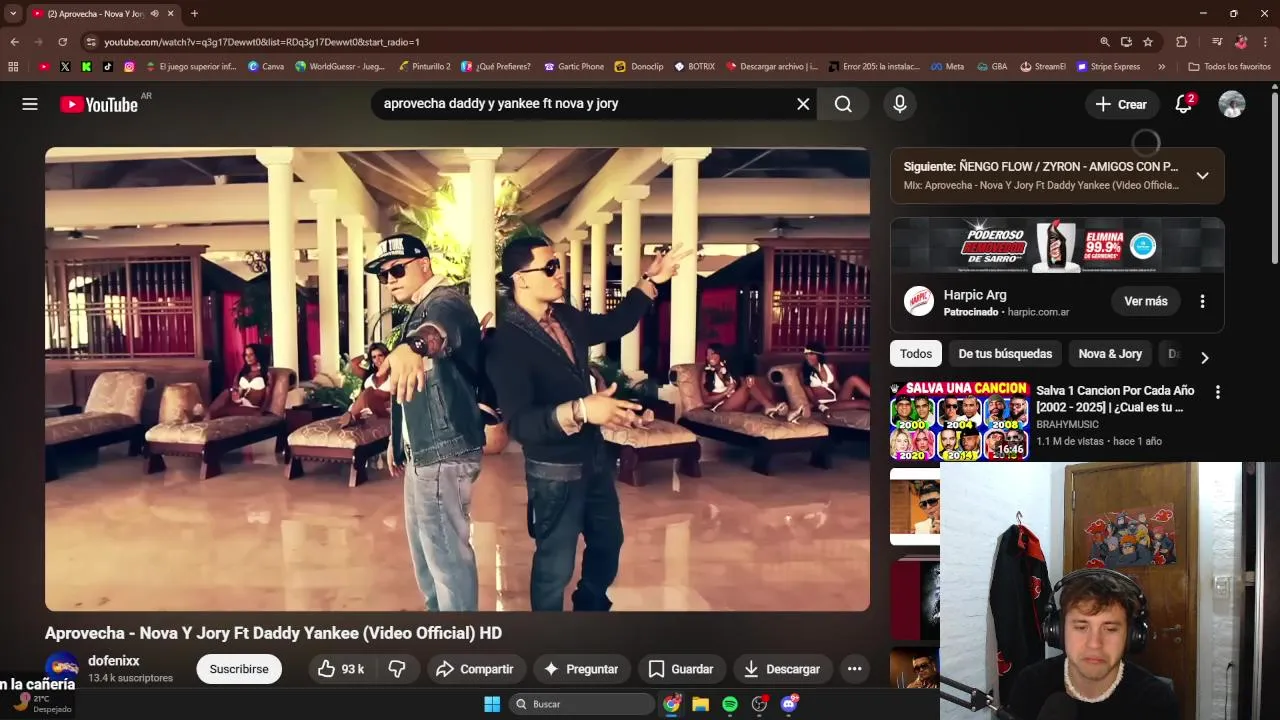View site information icon in address bar
Screen dimensions: 1280x720
click(x=91, y=42)
